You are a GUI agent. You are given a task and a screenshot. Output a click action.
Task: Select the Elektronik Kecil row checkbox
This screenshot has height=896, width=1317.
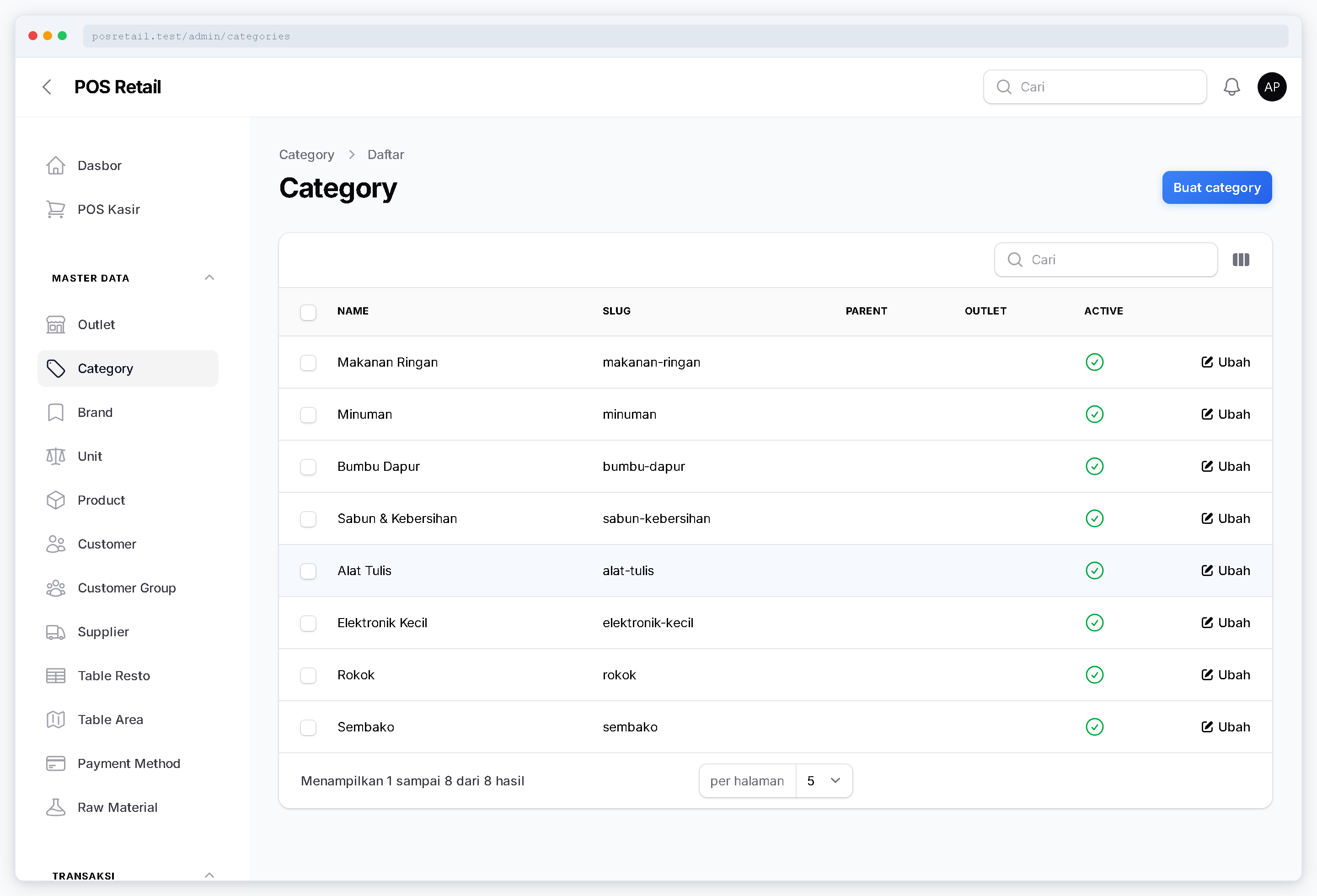tap(308, 623)
